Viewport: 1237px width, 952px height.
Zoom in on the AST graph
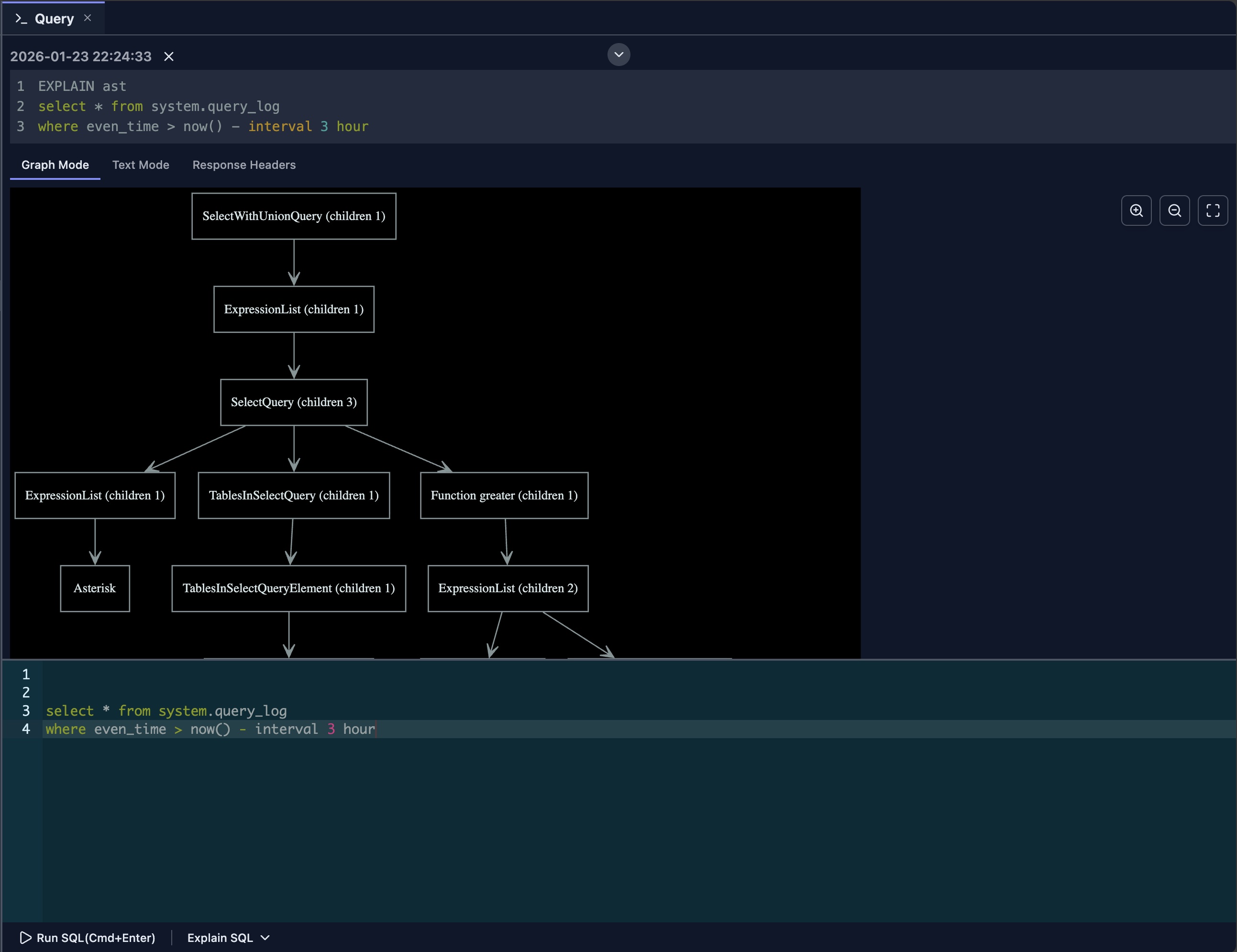(1136, 210)
